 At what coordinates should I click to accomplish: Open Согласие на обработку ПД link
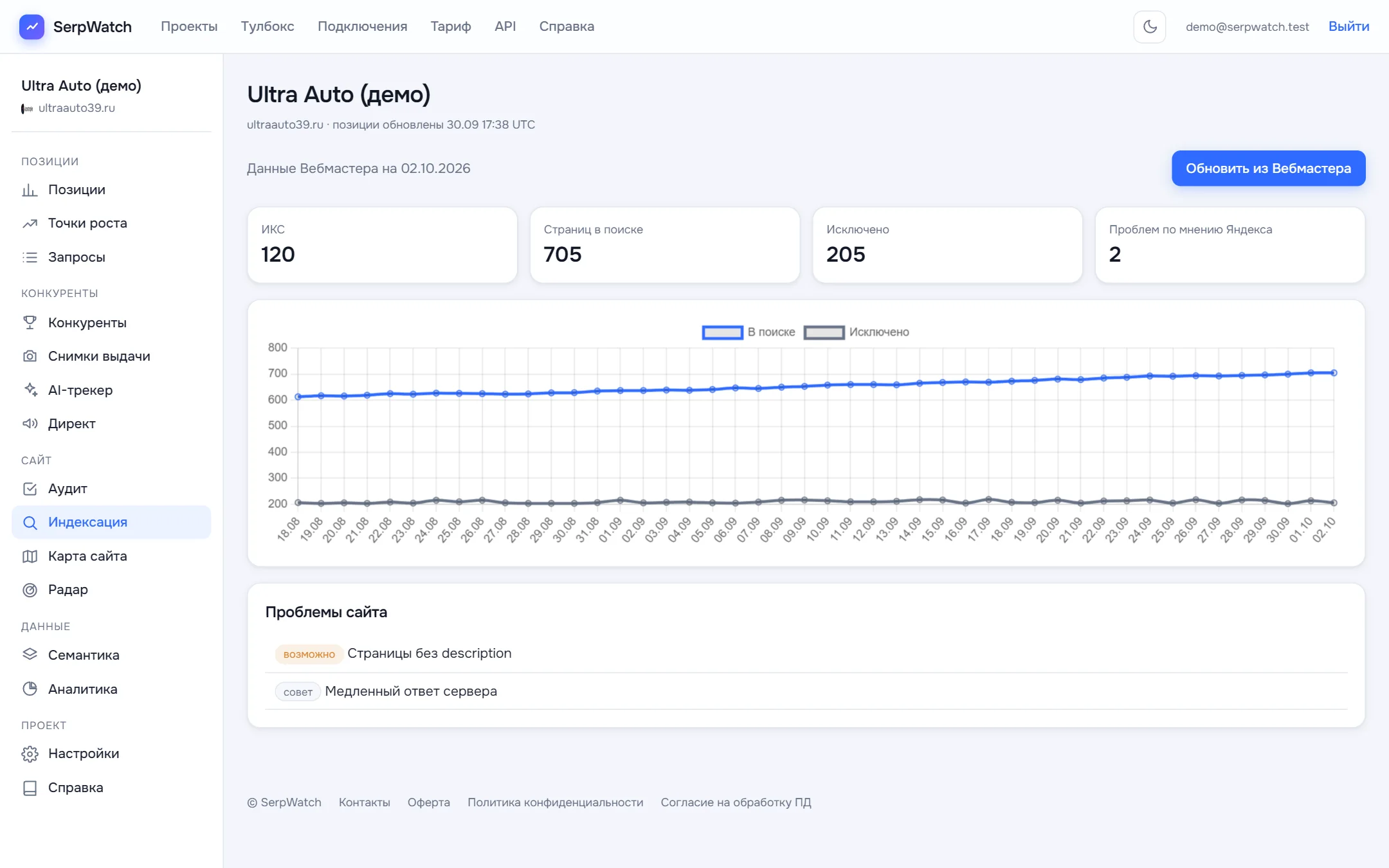click(736, 802)
